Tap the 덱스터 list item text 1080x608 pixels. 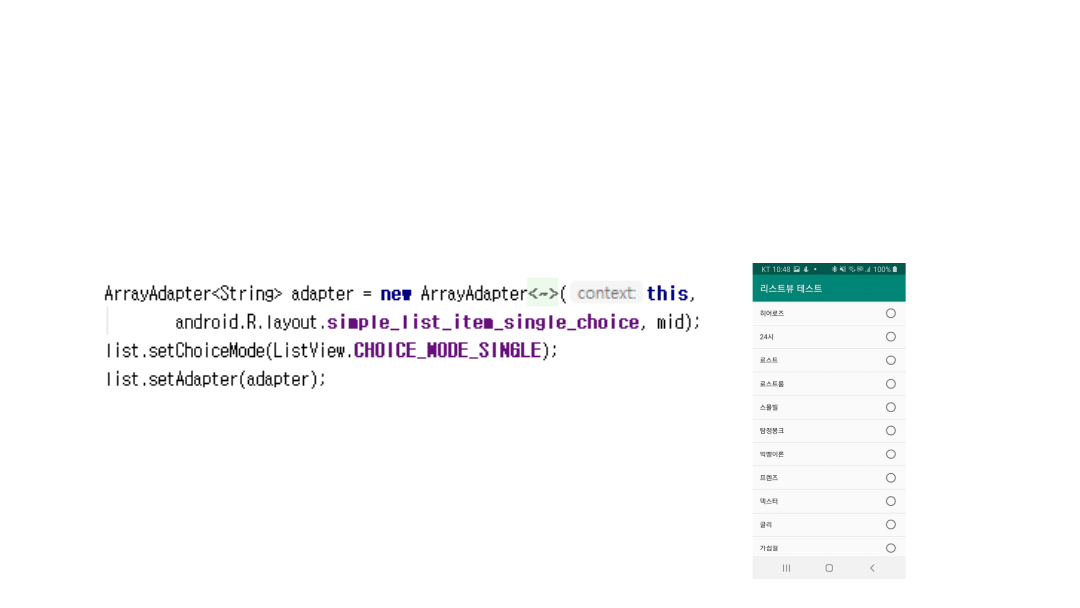point(769,502)
